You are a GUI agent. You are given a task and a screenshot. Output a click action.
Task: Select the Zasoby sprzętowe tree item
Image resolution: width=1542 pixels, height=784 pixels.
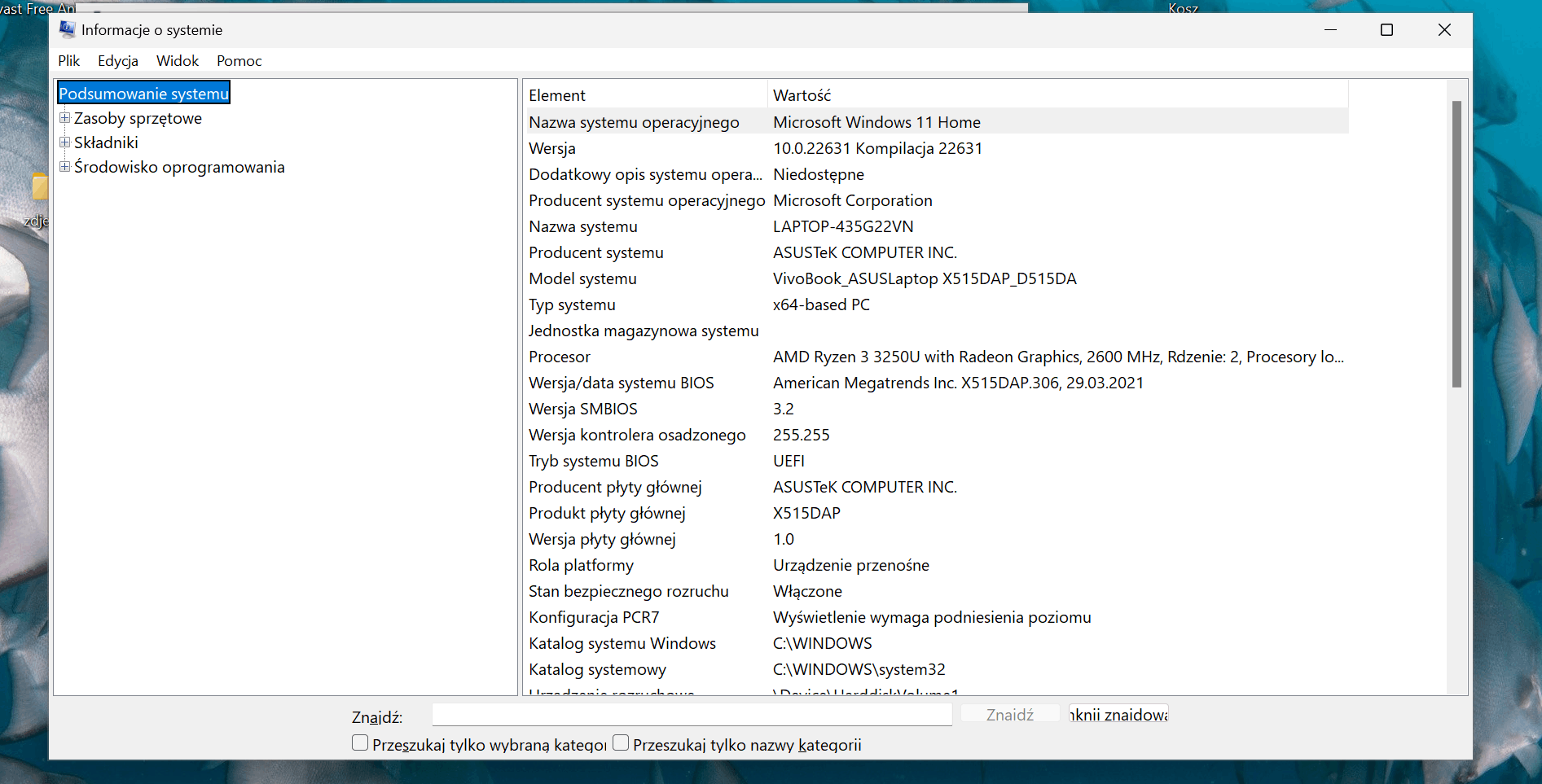(x=138, y=118)
